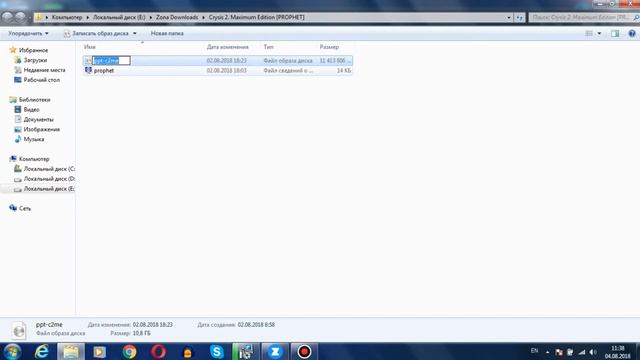The image size is (640, 360).
Task: Open Skype from the taskbar
Action: click(x=217, y=351)
